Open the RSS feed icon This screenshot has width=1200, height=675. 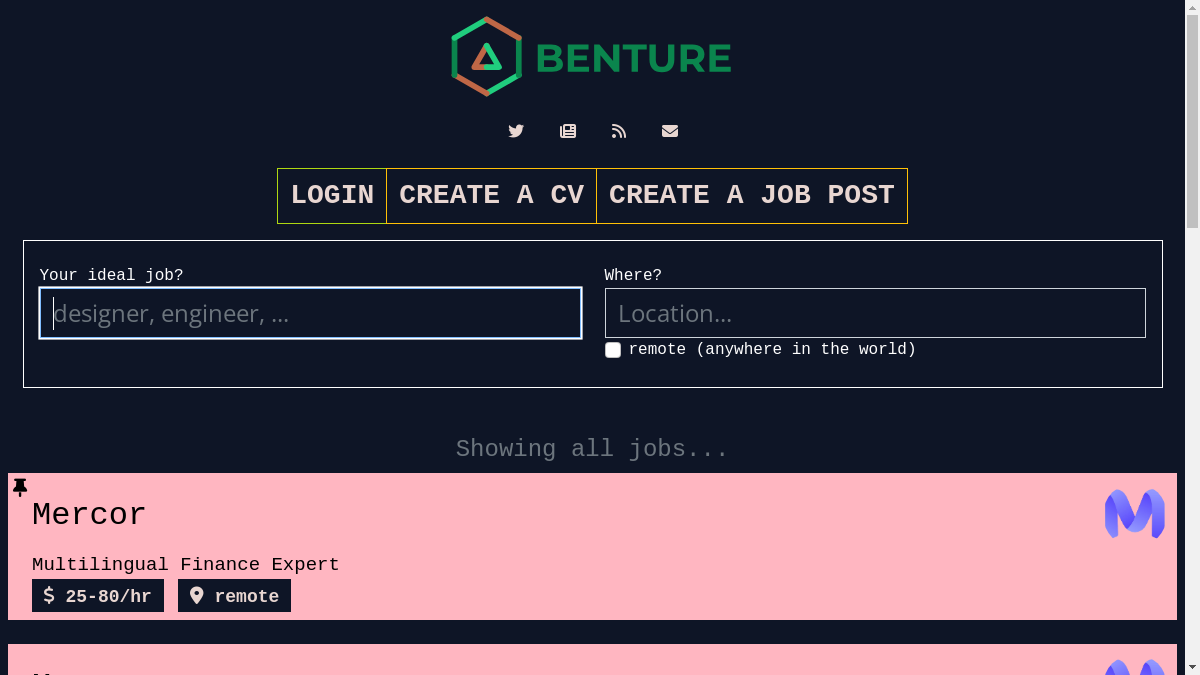tap(619, 131)
